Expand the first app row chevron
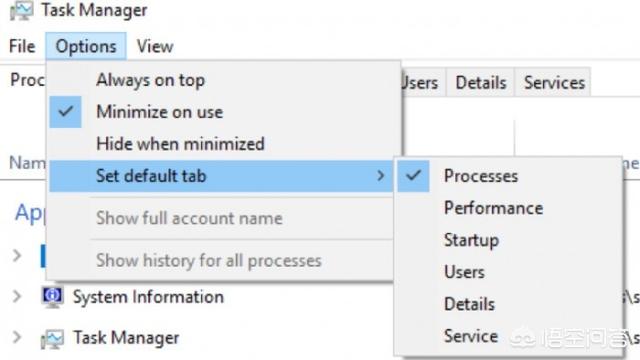The width and height of the screenshot is (640, 360). 17,256
